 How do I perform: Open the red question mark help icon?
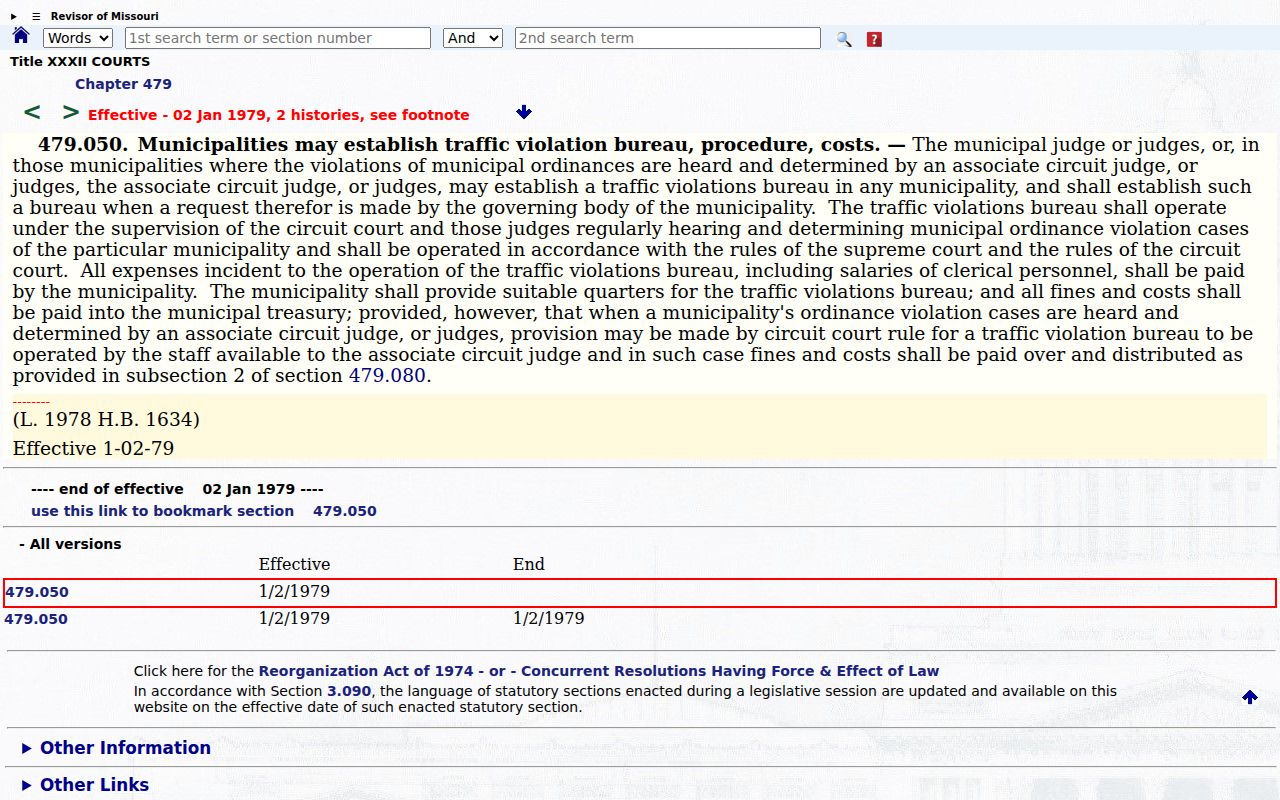tap(874, 39)
